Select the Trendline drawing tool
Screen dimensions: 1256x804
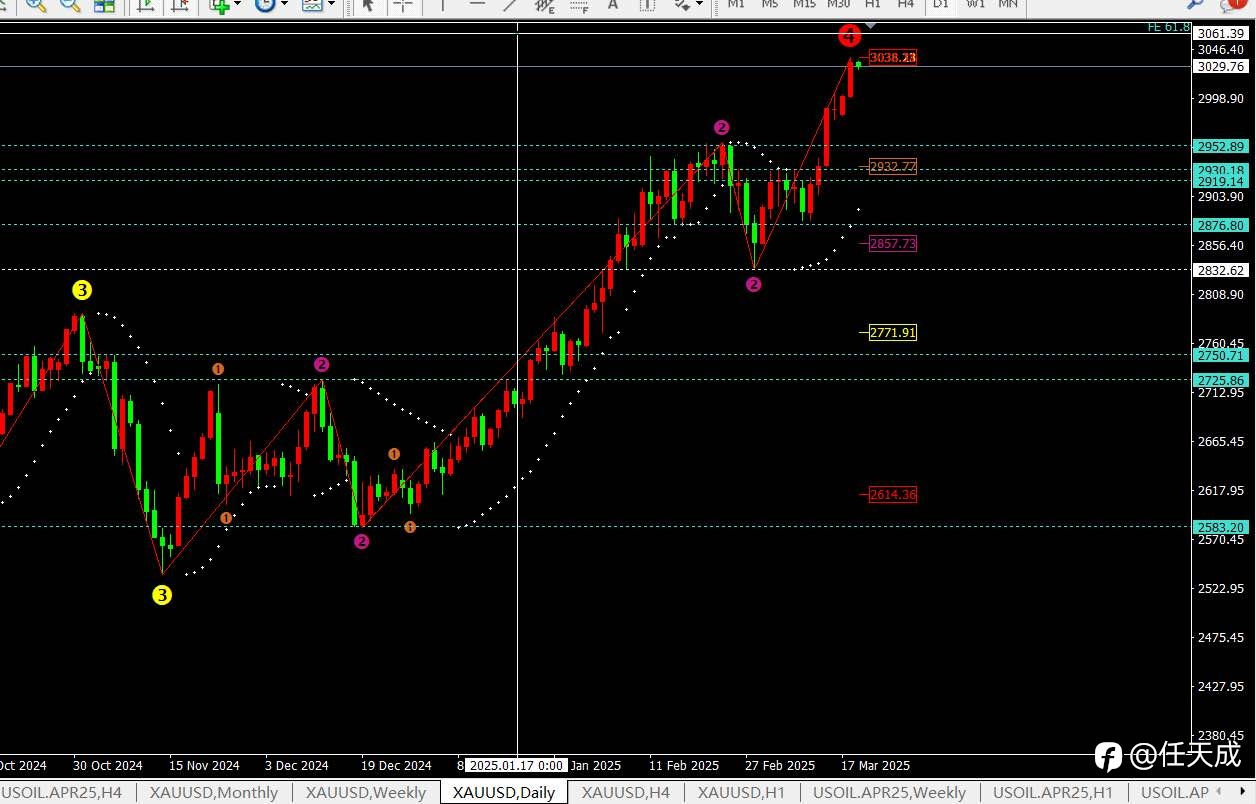click(x=510, y=5)
